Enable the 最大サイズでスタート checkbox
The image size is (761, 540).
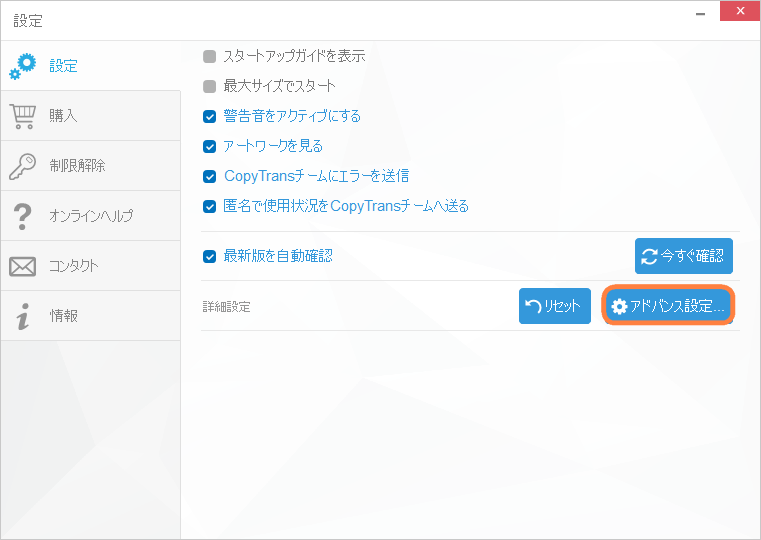point(210,86)
